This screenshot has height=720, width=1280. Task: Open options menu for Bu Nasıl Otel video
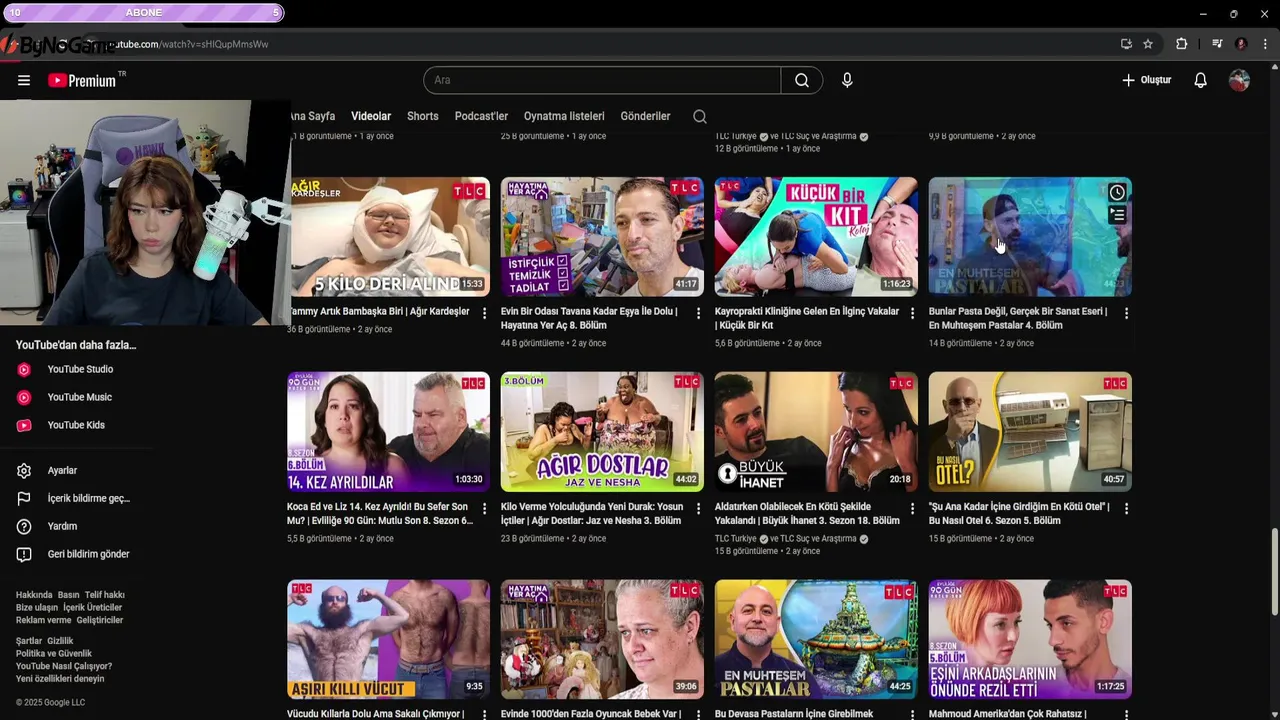pyautogui.click(x=1126, y=508)
